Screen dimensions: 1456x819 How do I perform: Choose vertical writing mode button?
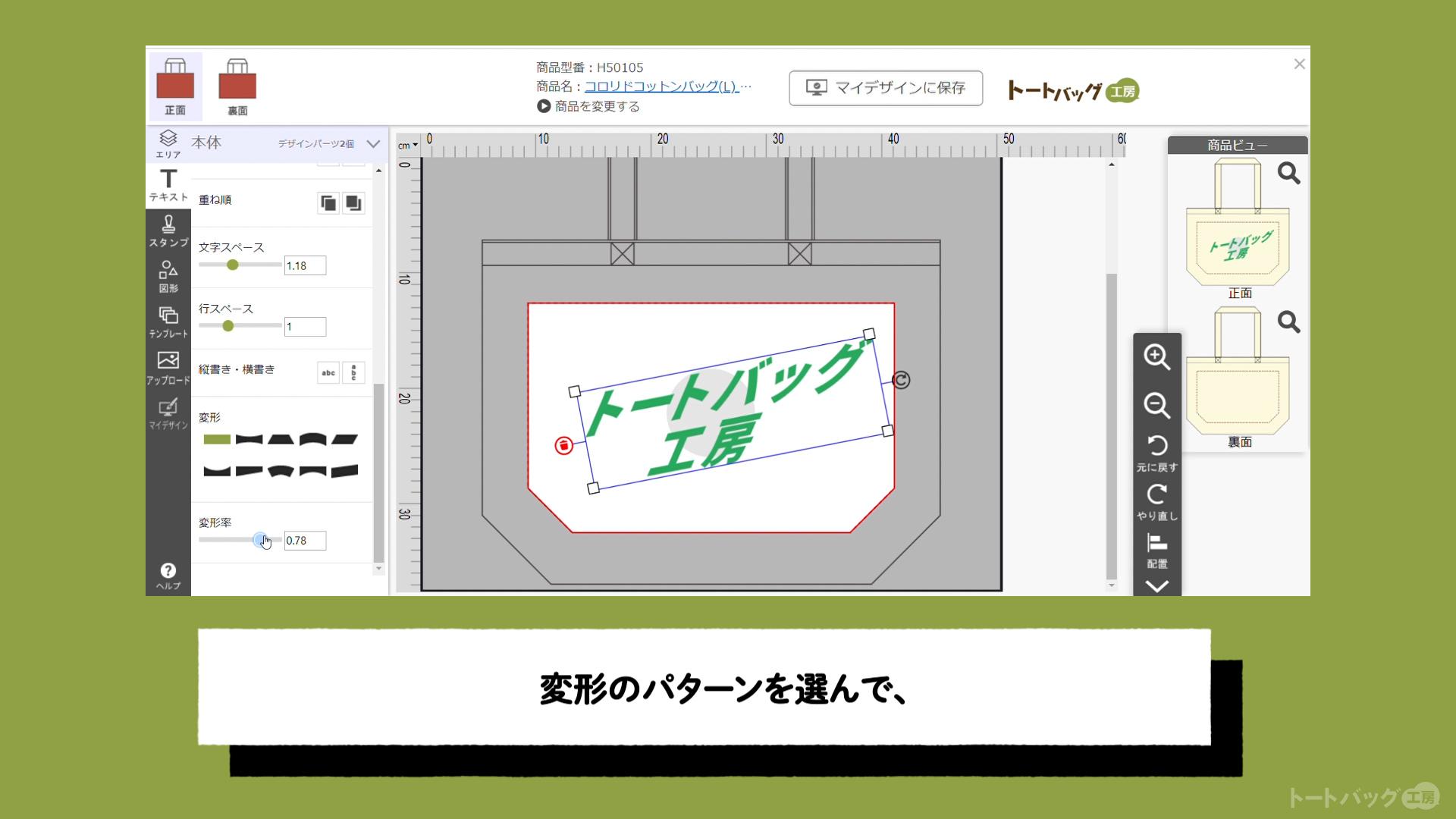pyautogui.click(x=353, y=372)
